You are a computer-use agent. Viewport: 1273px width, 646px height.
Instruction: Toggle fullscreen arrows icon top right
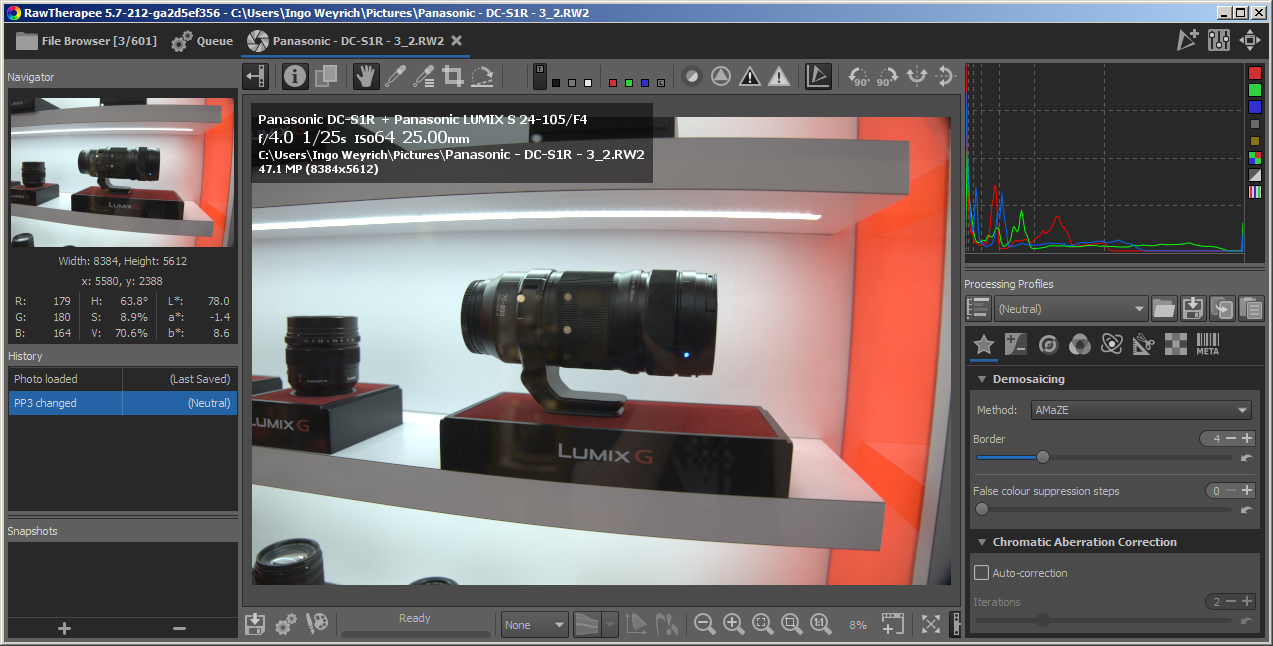tap(1250, 40)
